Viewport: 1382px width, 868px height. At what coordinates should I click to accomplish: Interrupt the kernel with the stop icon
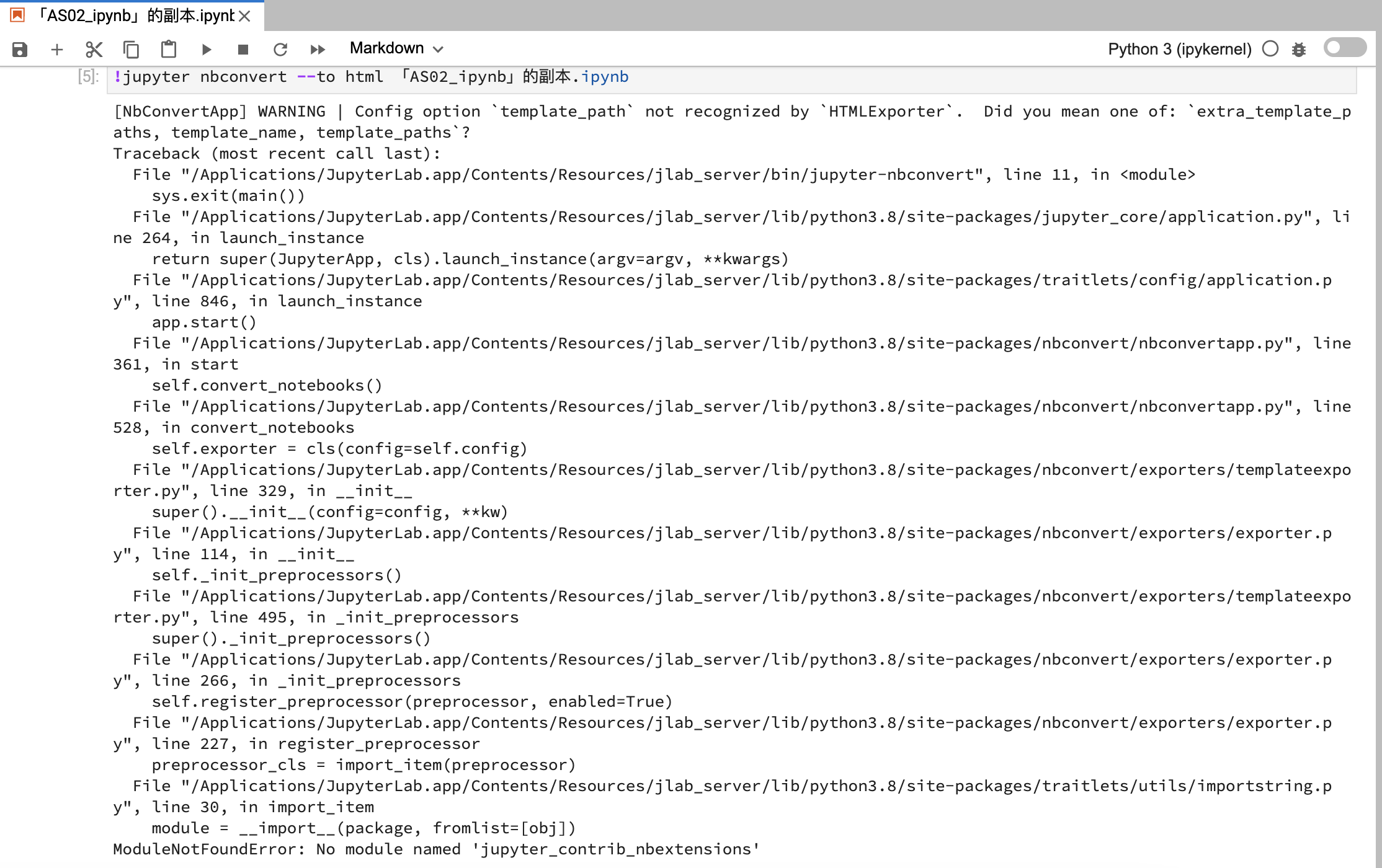[243, 49]
